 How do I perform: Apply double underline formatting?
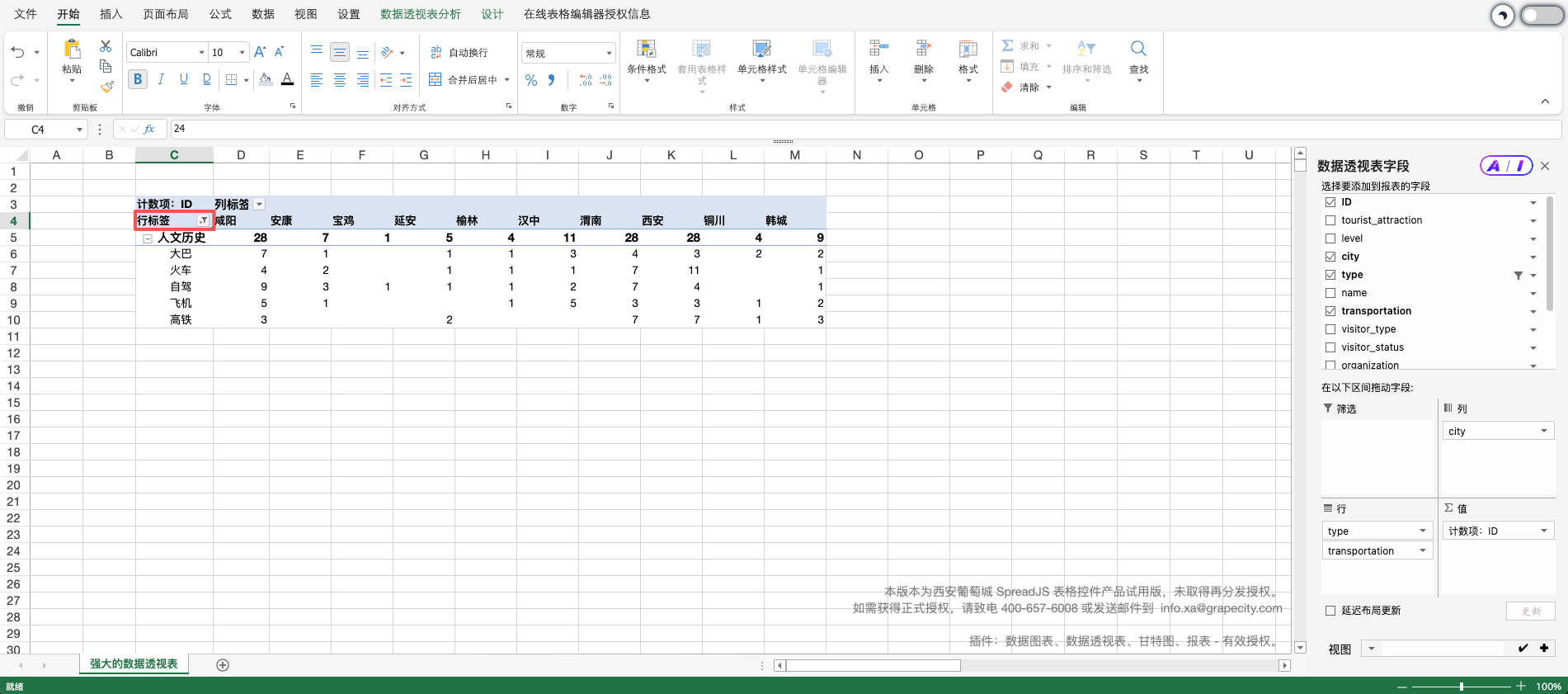[x=206, y=79]
